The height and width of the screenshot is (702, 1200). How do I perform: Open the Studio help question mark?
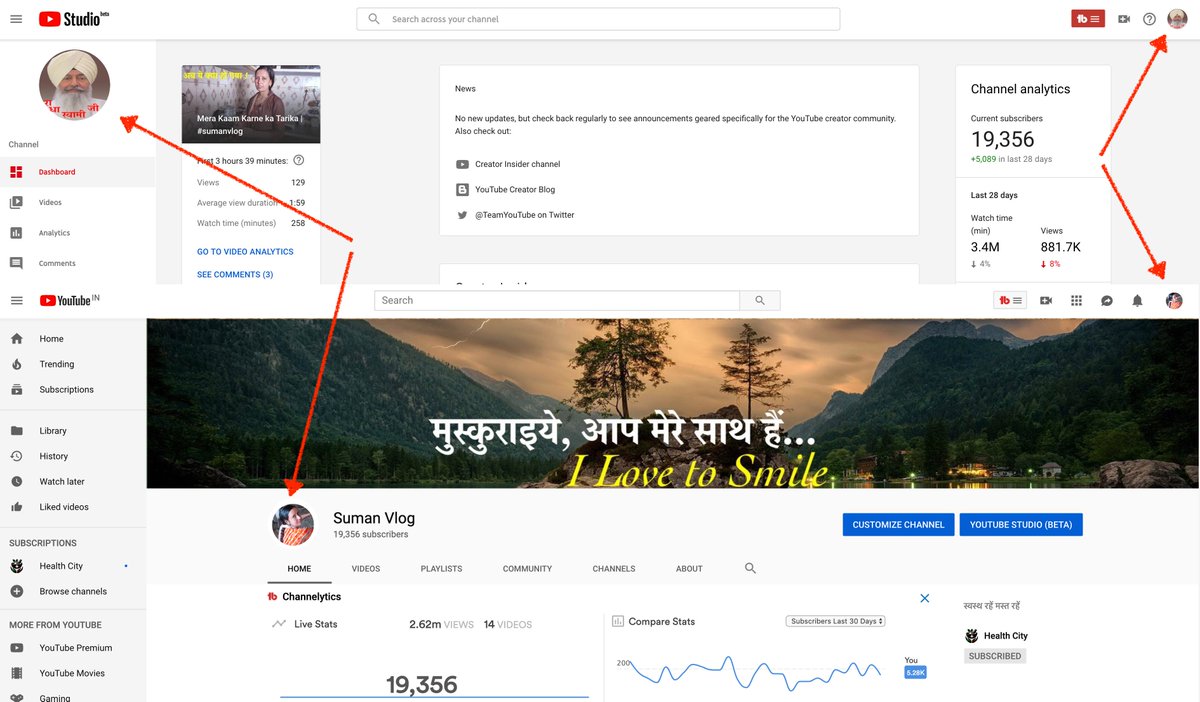coord(1150,19)
